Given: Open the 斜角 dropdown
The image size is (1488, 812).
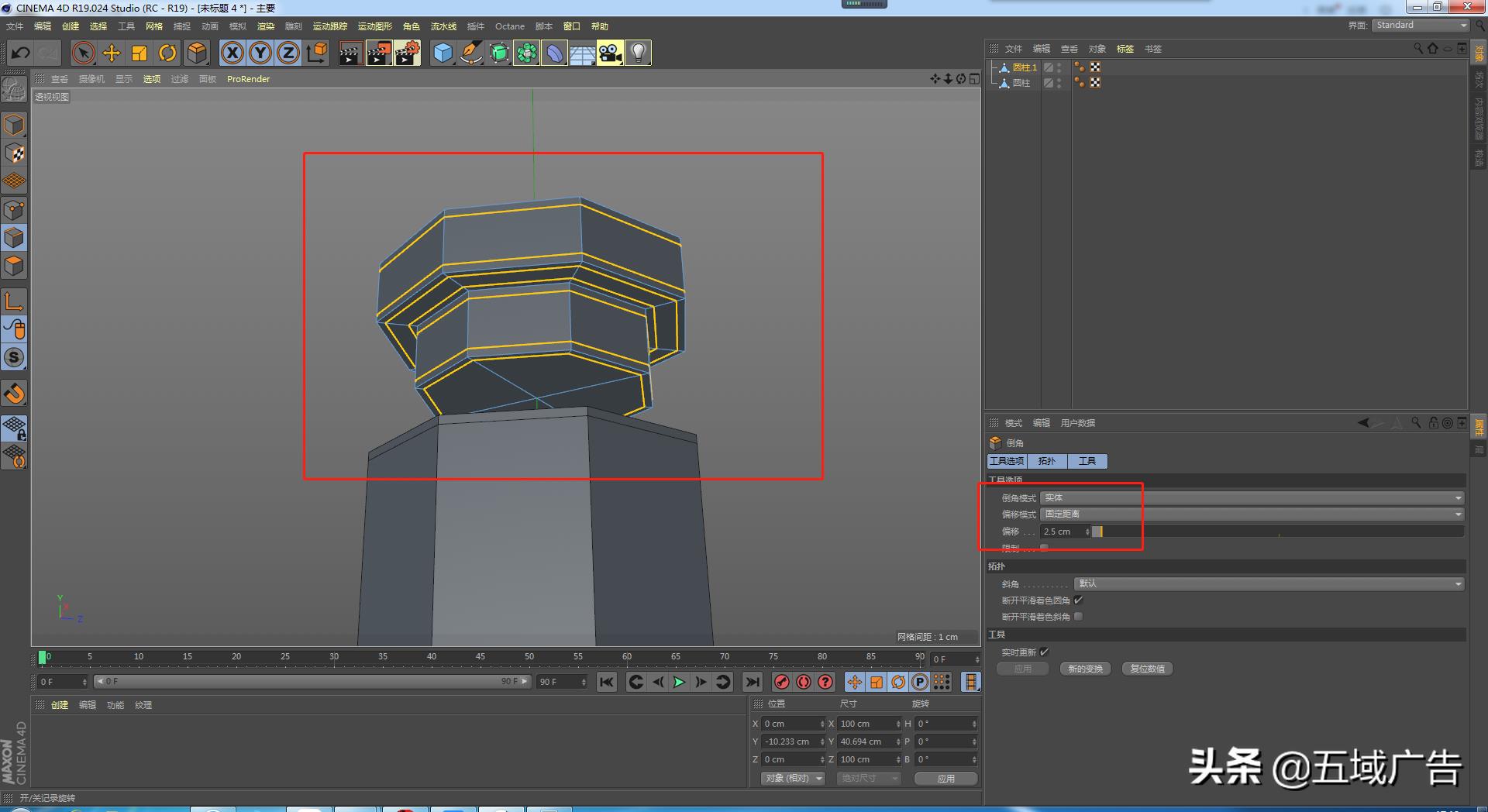Looking at the screenshot, I should [x=1269, y=583].
